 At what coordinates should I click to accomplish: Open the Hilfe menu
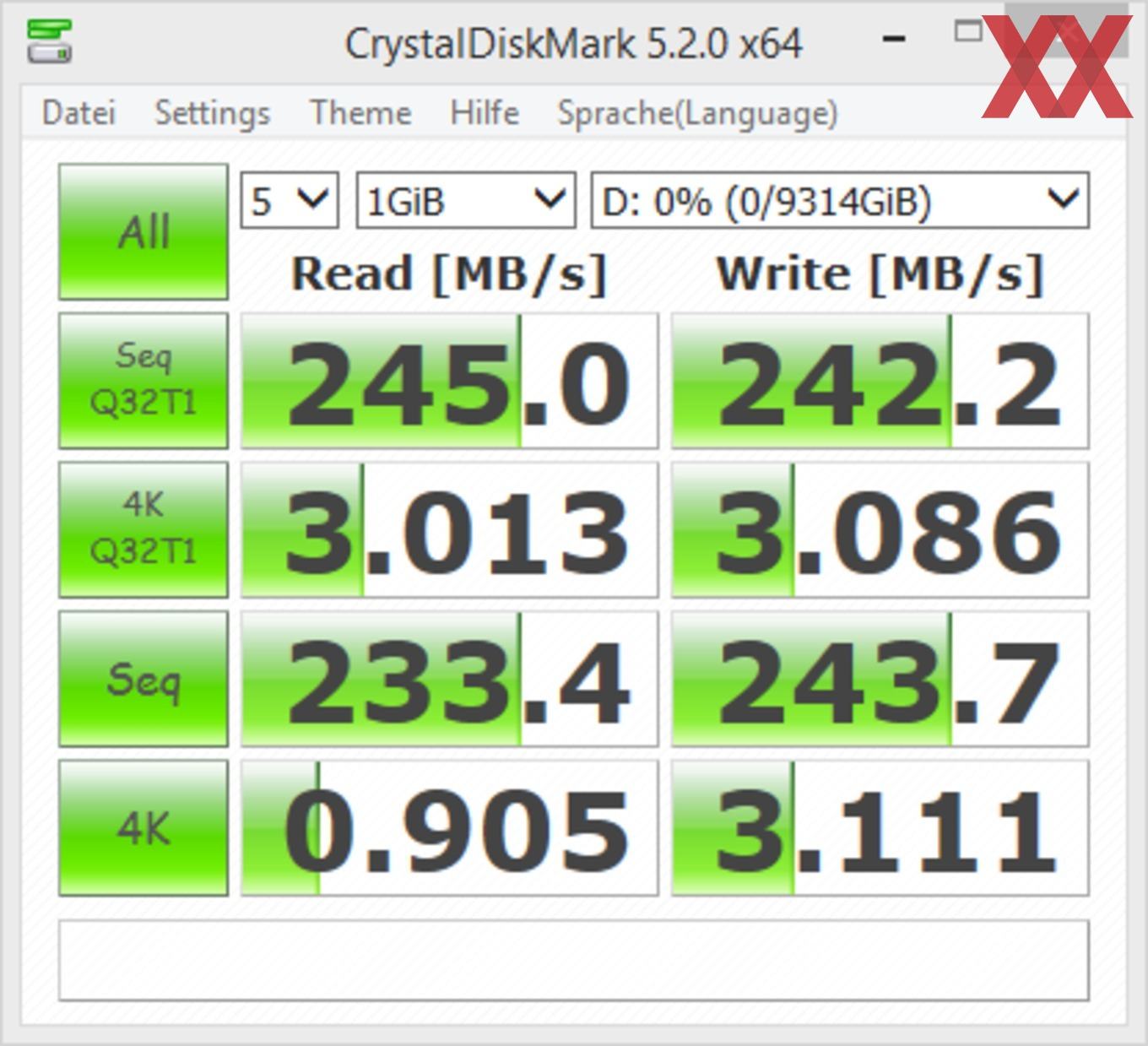(485, 112)
